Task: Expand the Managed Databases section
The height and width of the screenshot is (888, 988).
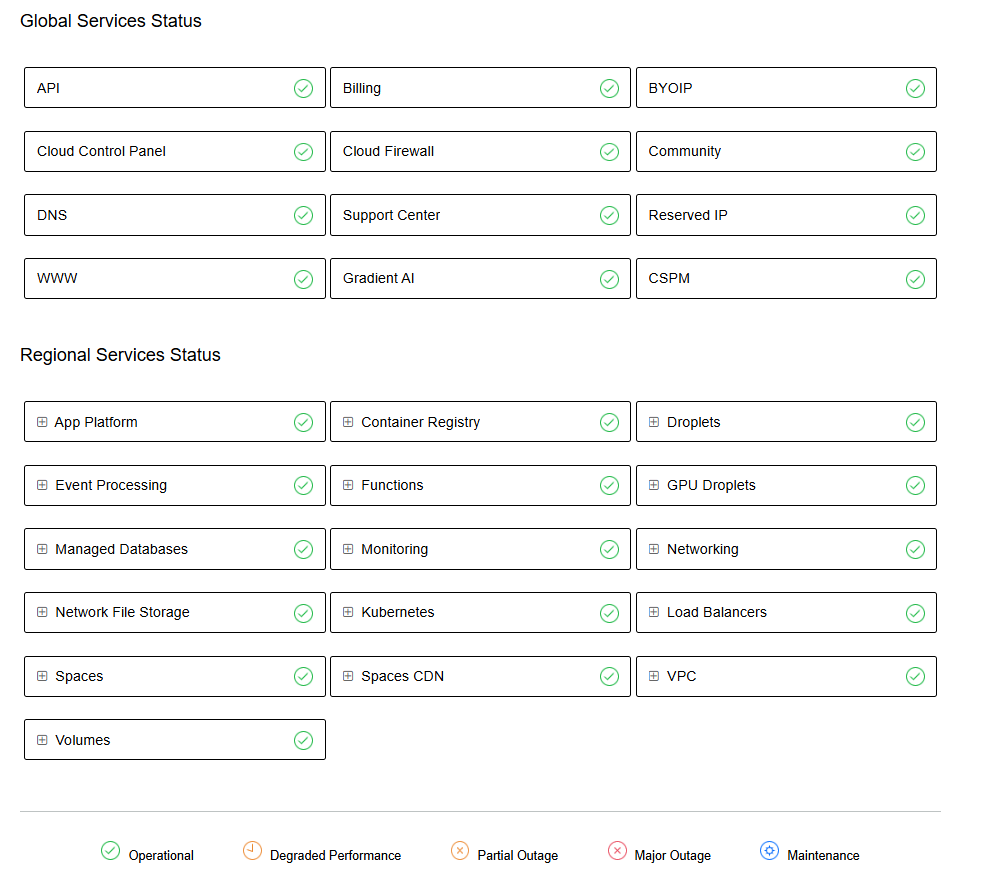Action: click(41, 549)
